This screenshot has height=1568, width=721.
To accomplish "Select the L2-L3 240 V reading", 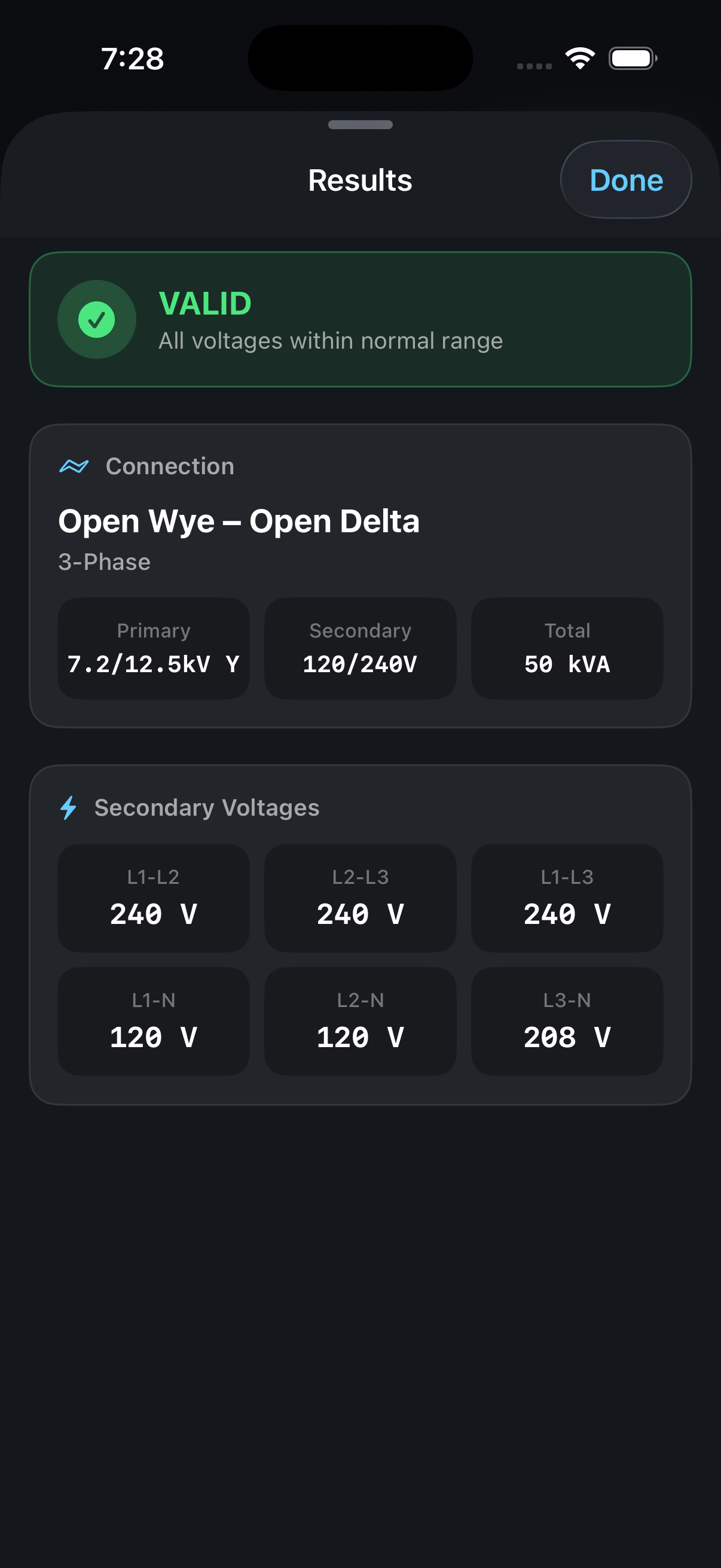I will pos(360,898).
